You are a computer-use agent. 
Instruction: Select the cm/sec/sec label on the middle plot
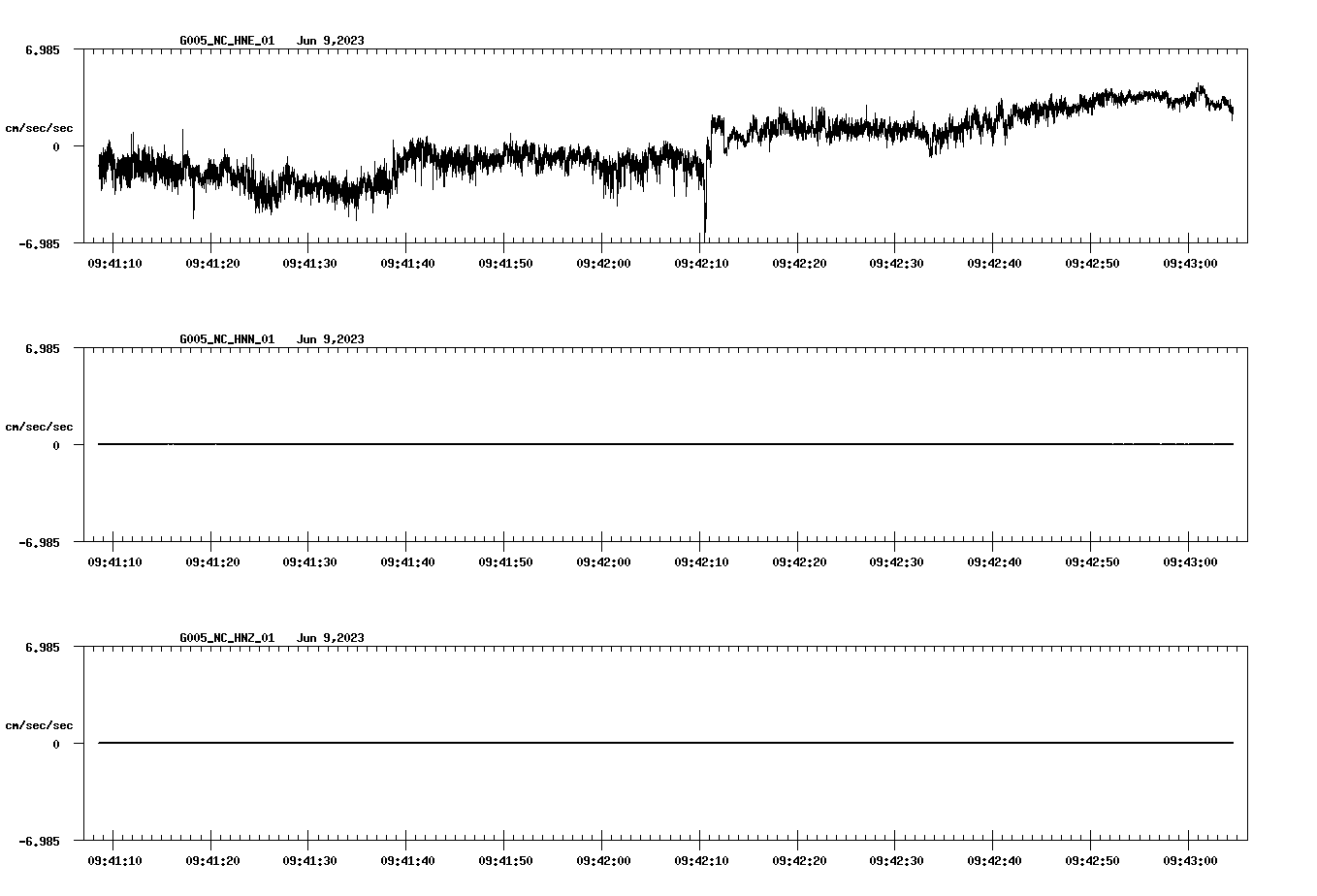click(40, 426)
